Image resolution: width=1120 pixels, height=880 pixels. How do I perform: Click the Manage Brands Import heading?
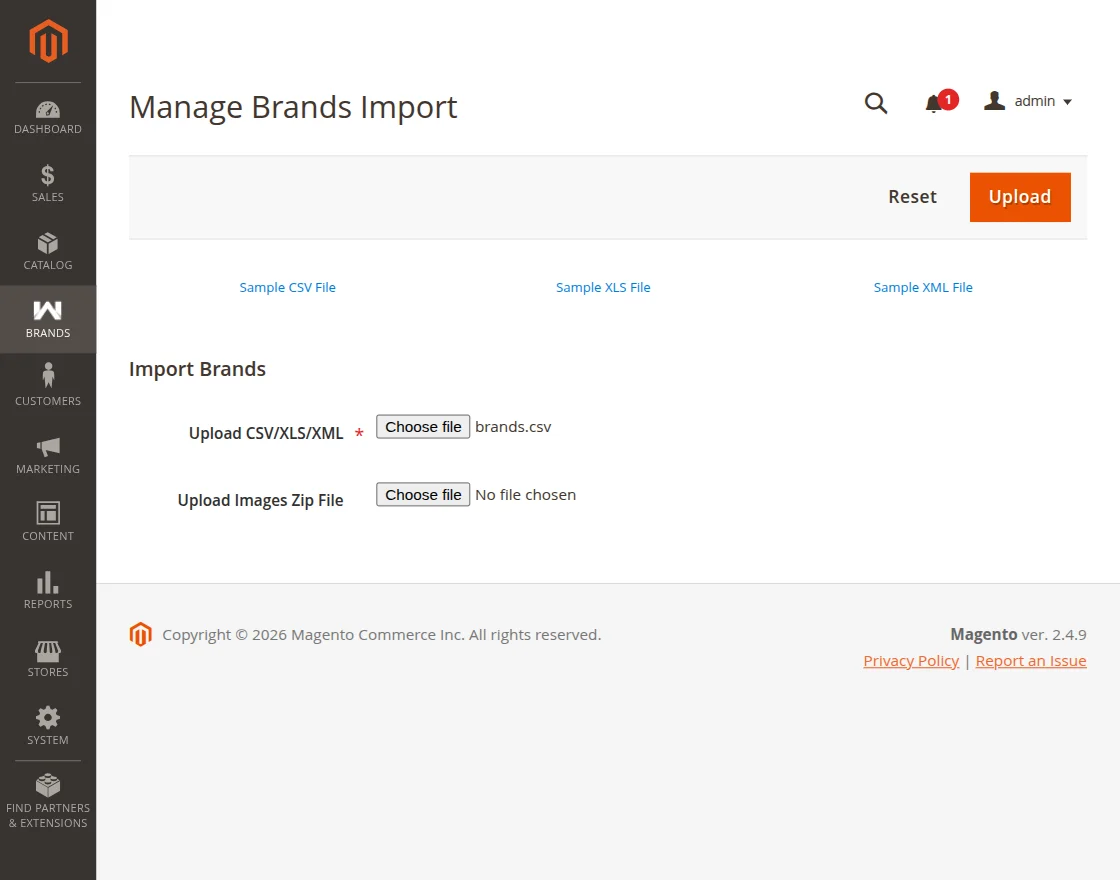click(x=293, y=108)
